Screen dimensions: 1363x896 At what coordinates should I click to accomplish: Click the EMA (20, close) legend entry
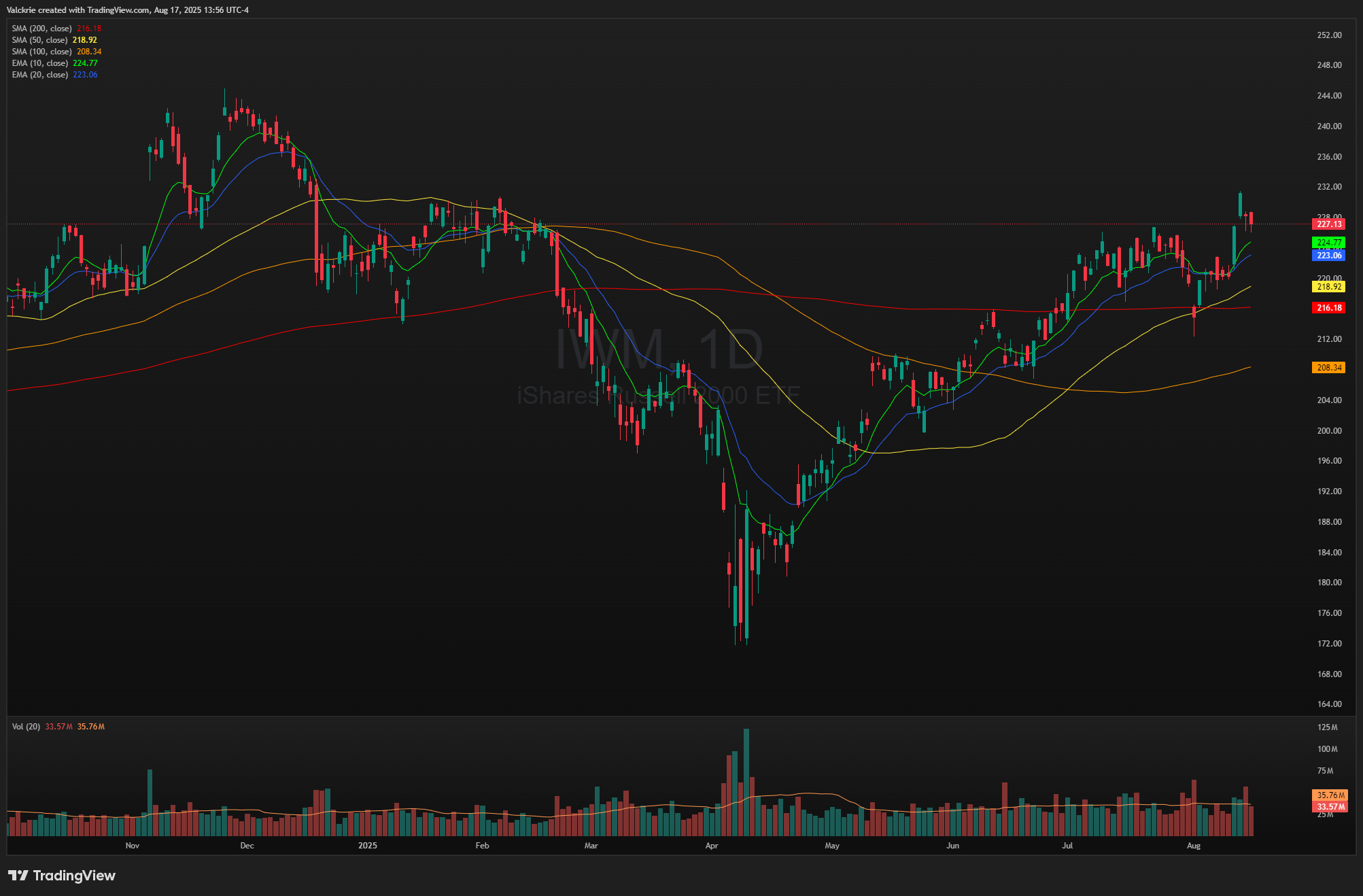[39, 75]
